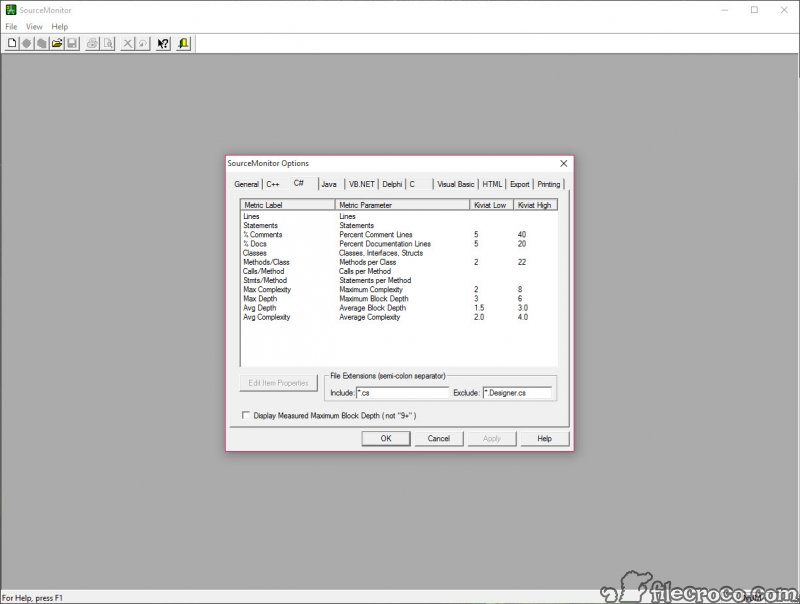
Task: Click the Kiviat High value 40
Action: click(522, 235)
